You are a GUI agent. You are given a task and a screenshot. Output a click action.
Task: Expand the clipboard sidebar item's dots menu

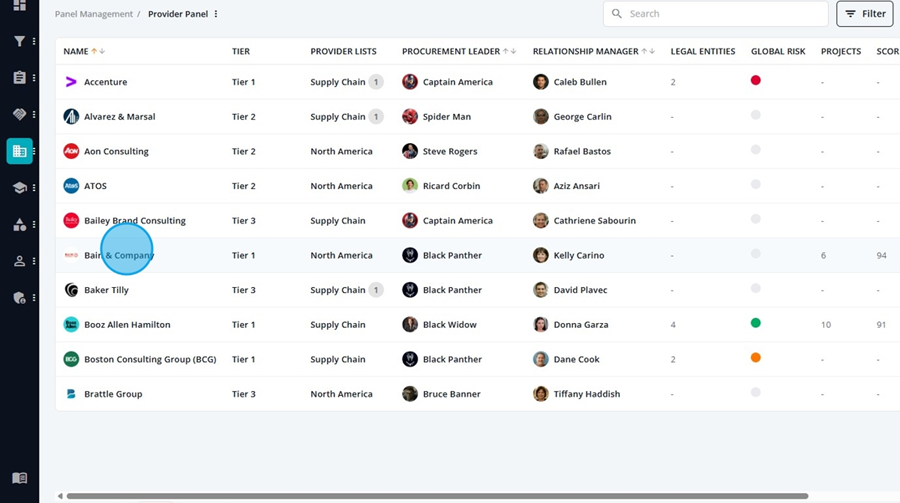pos(34,78)
